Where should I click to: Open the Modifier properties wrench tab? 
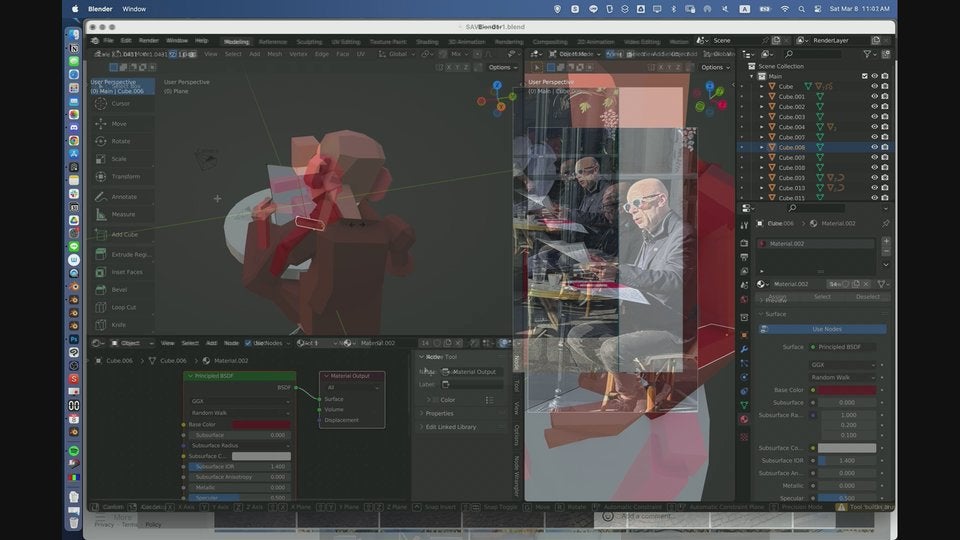[x=744, y=349]
